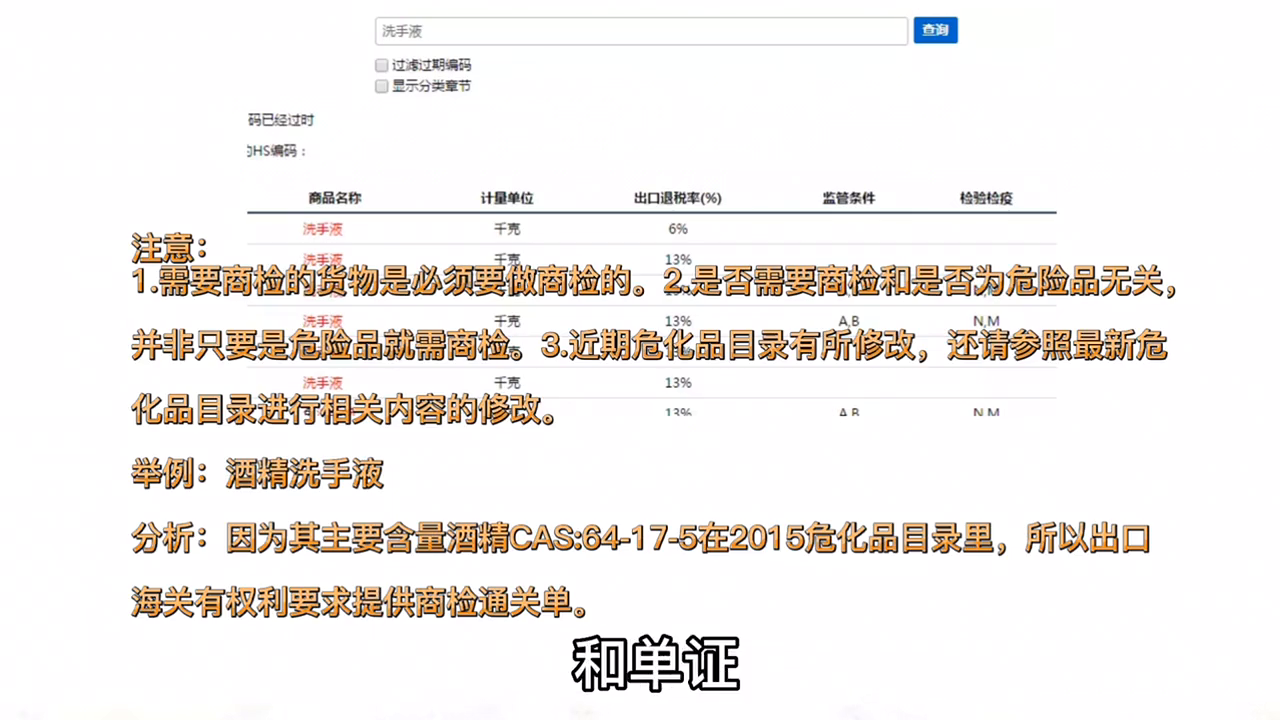The image size is (1280, 720).
Task: Click the 计量单位 column header
Action: click(507, 198)
